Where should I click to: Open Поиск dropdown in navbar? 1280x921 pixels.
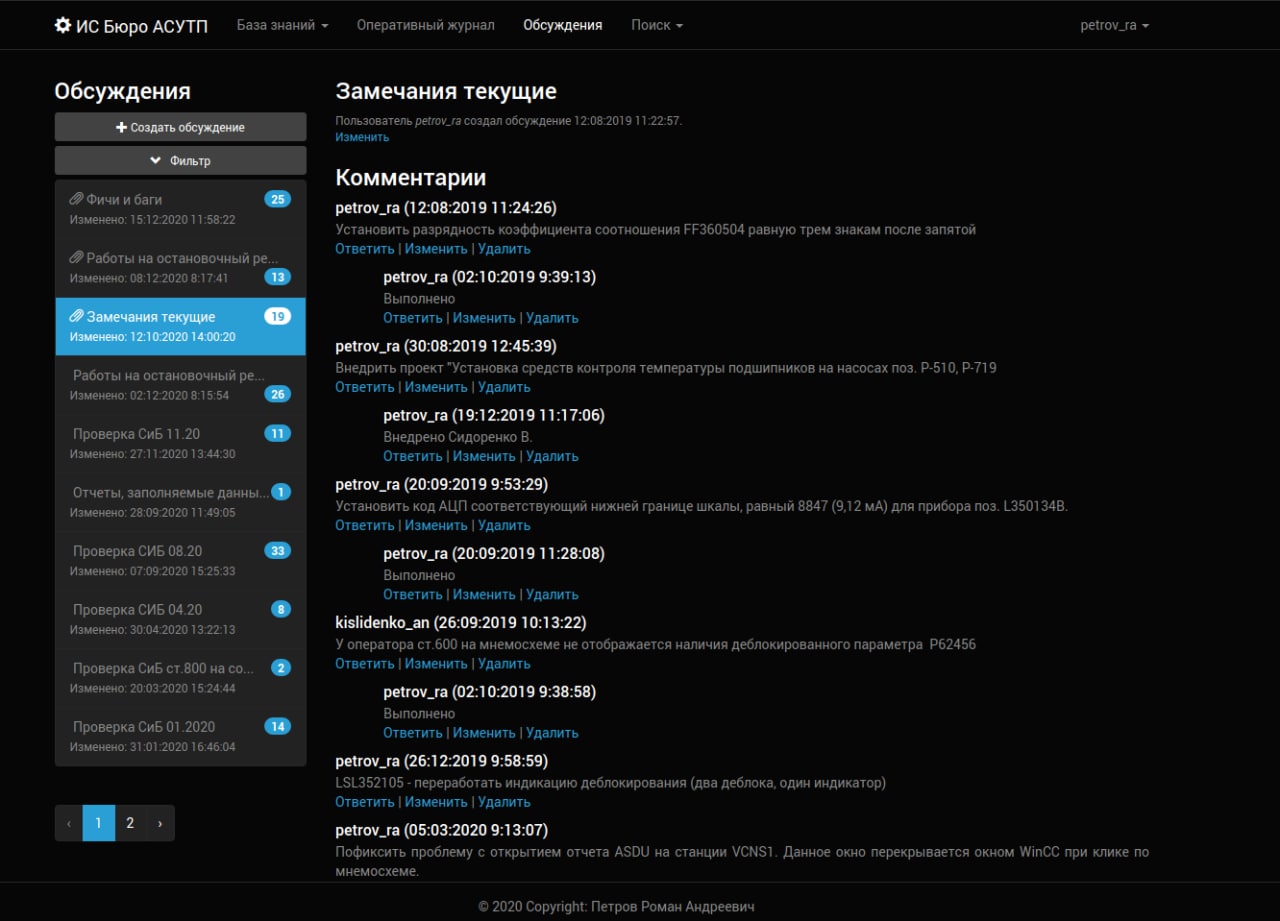coord(657,25)
